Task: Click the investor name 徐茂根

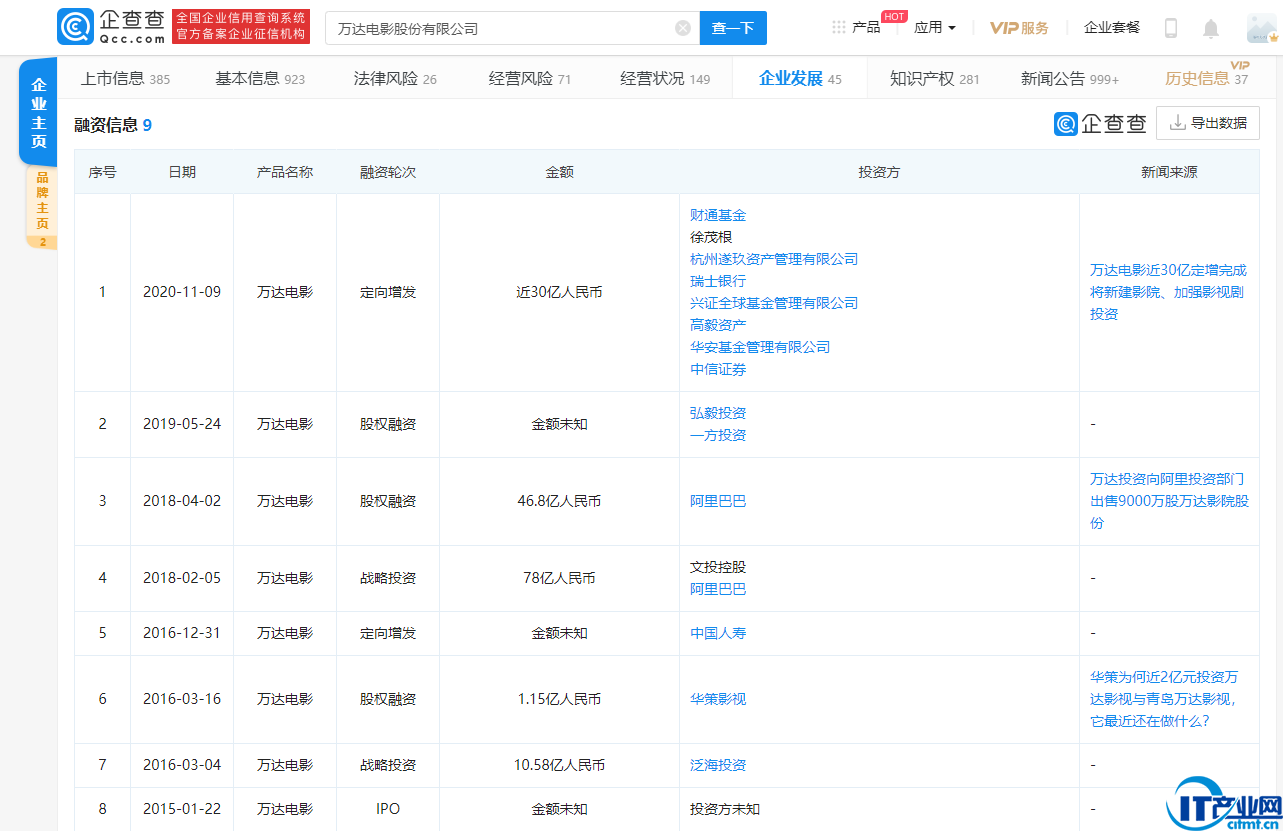Action: [x=711, y=237]
